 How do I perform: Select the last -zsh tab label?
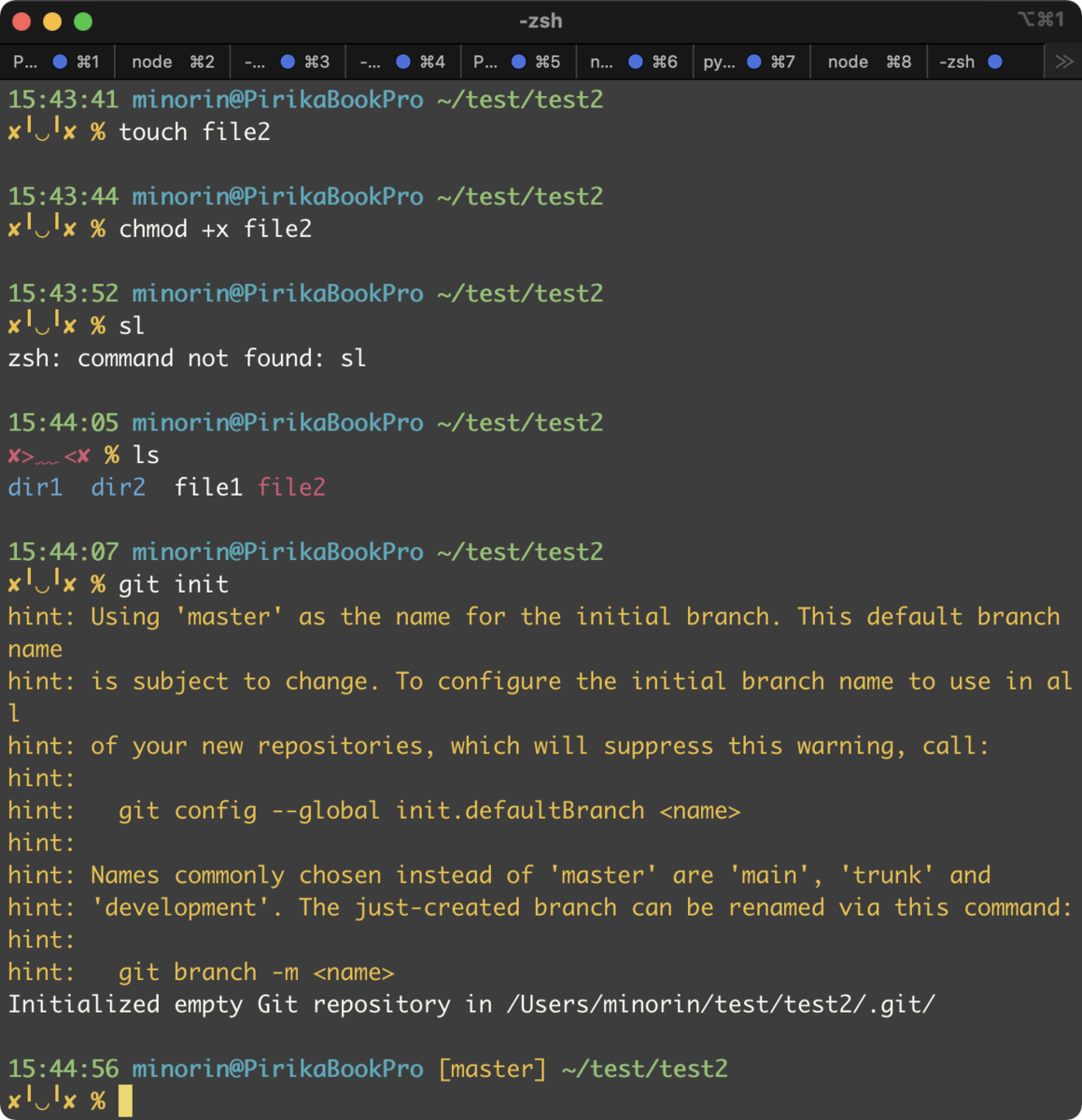(x=957, y=62)
